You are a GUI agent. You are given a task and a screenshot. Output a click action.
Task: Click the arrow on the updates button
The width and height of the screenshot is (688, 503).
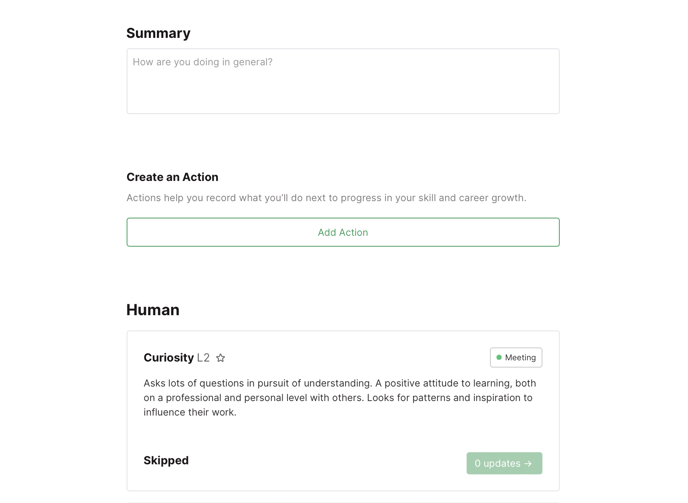click(x=529, y=464)
